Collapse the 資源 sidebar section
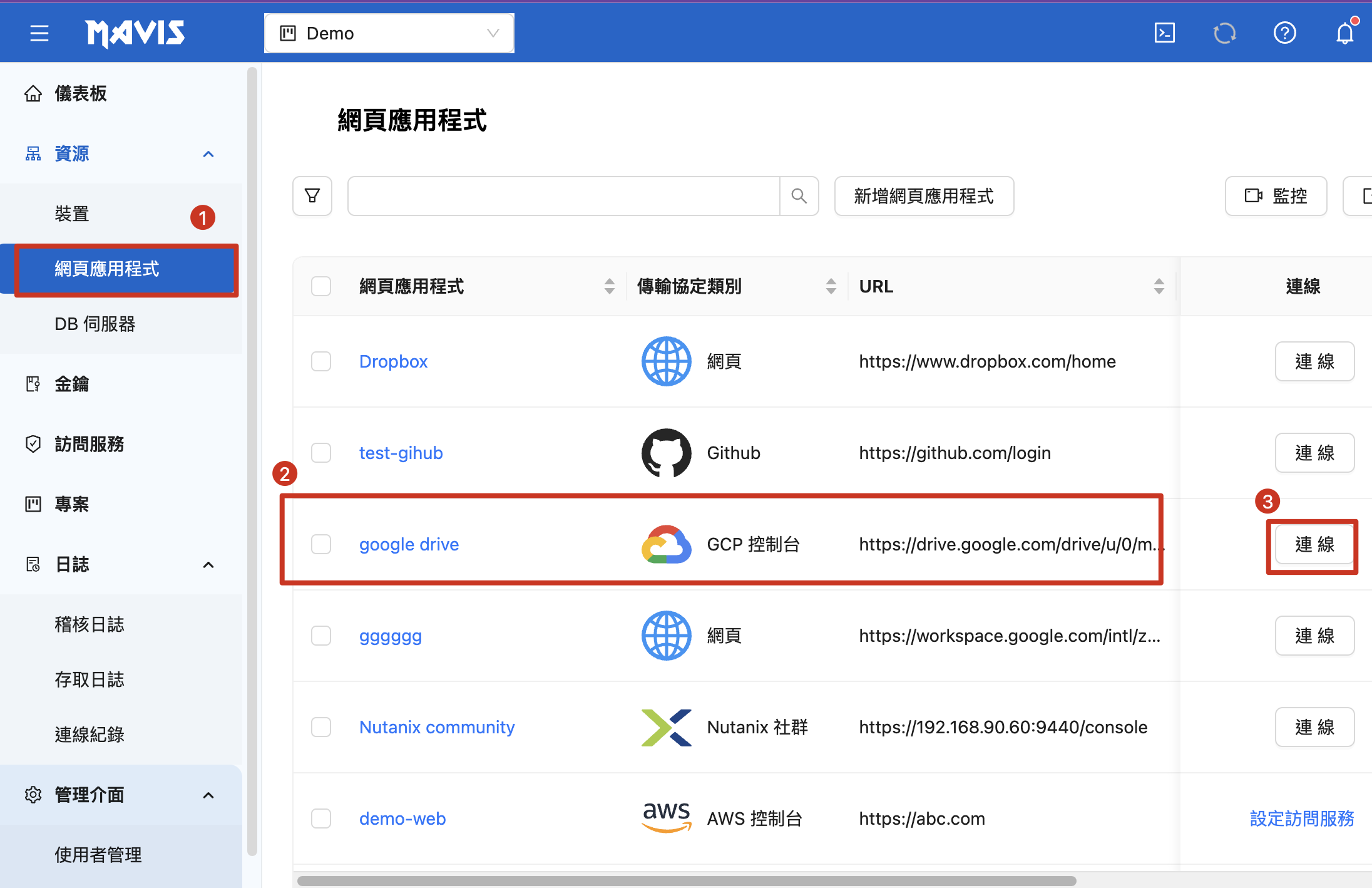This screenshot has height=888, width=1372. [x=208, y=154]
